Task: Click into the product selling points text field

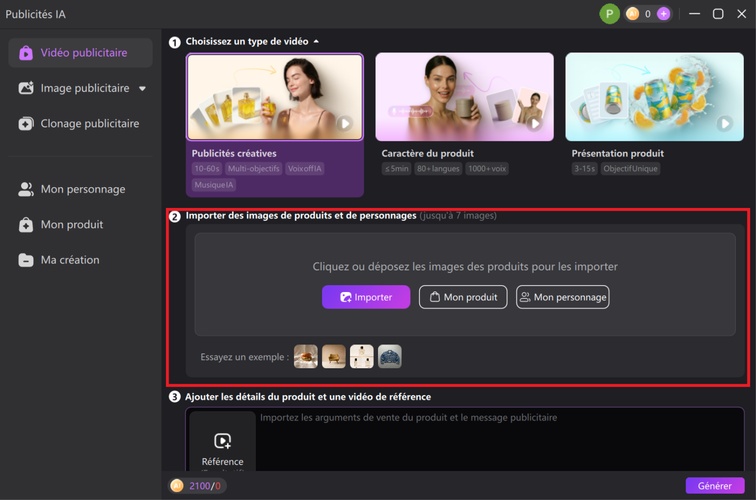Action: [x=499, y=441]
